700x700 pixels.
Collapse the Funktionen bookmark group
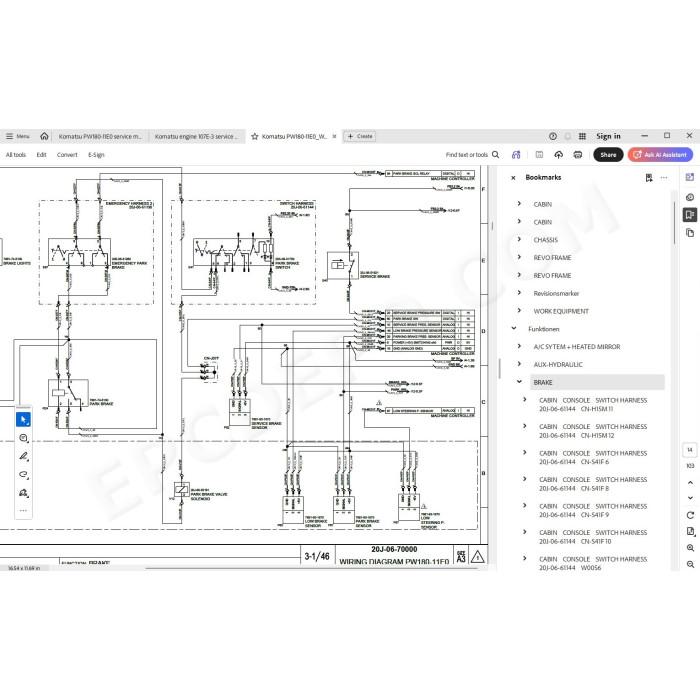pos(514,328)
